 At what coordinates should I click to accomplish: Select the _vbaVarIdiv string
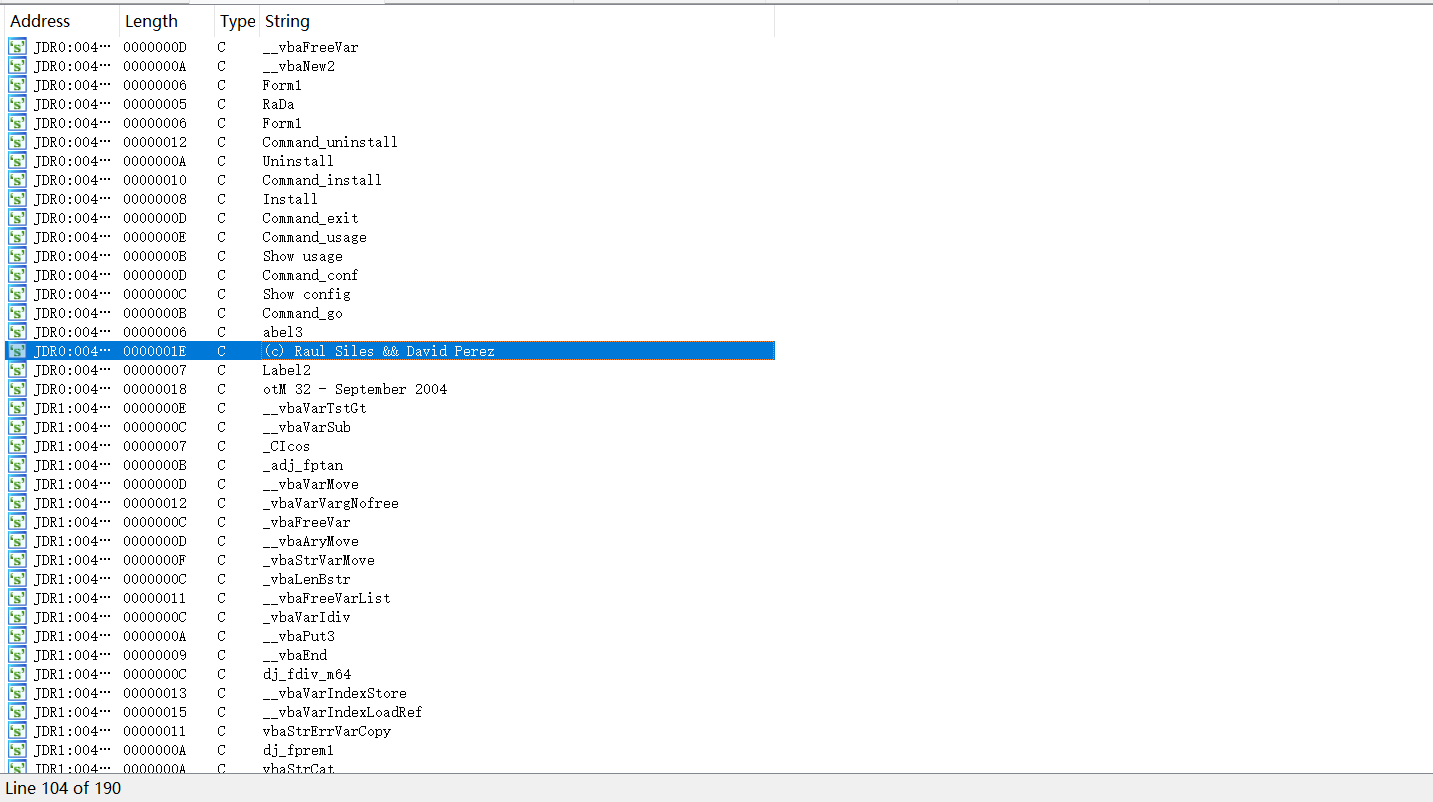(x=306, y=617)
